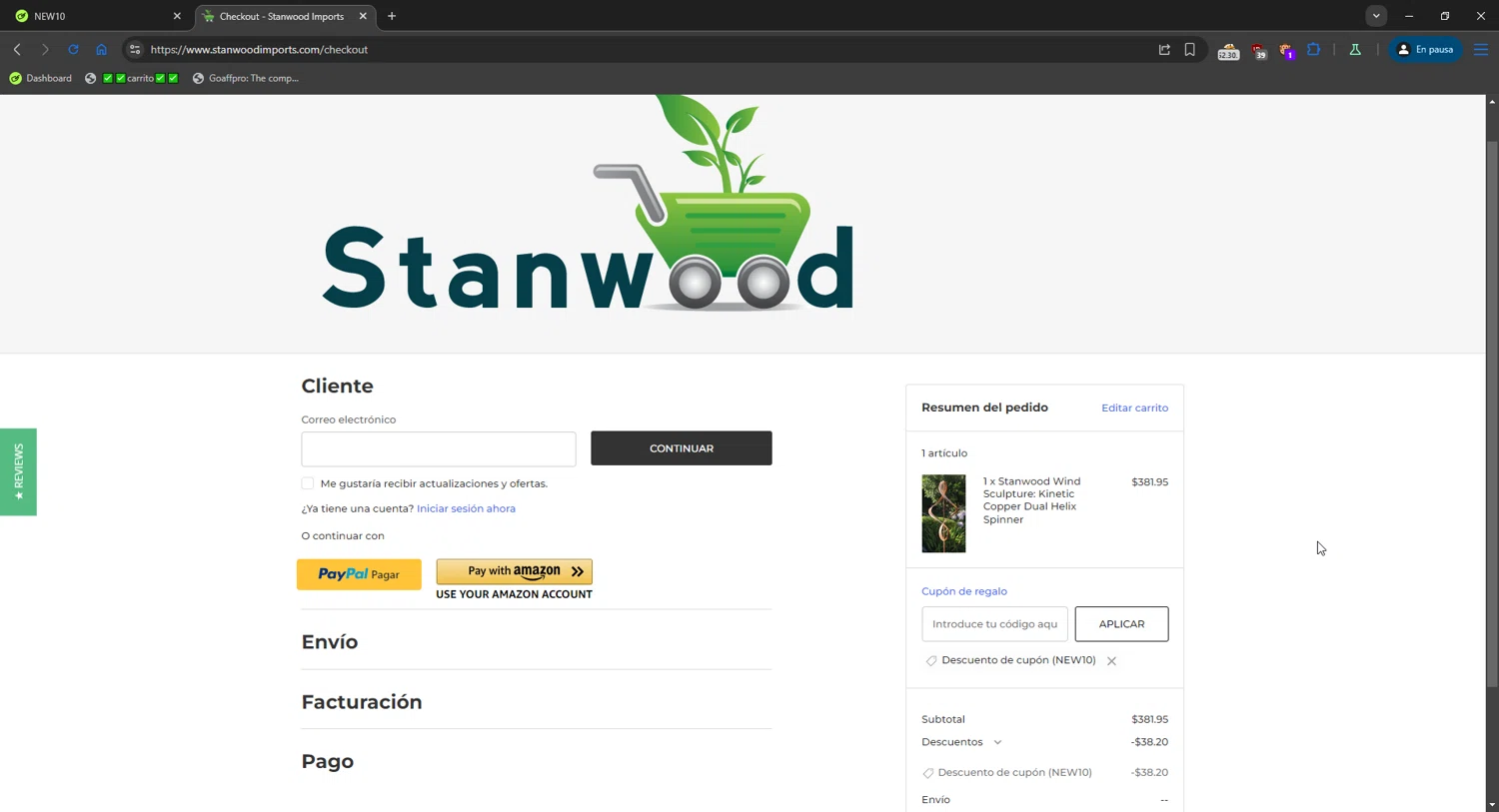This screenshot has width=1499, height=812.
Task: Open the Goaffpro bookmark
Action: click(x=246, y=78)
